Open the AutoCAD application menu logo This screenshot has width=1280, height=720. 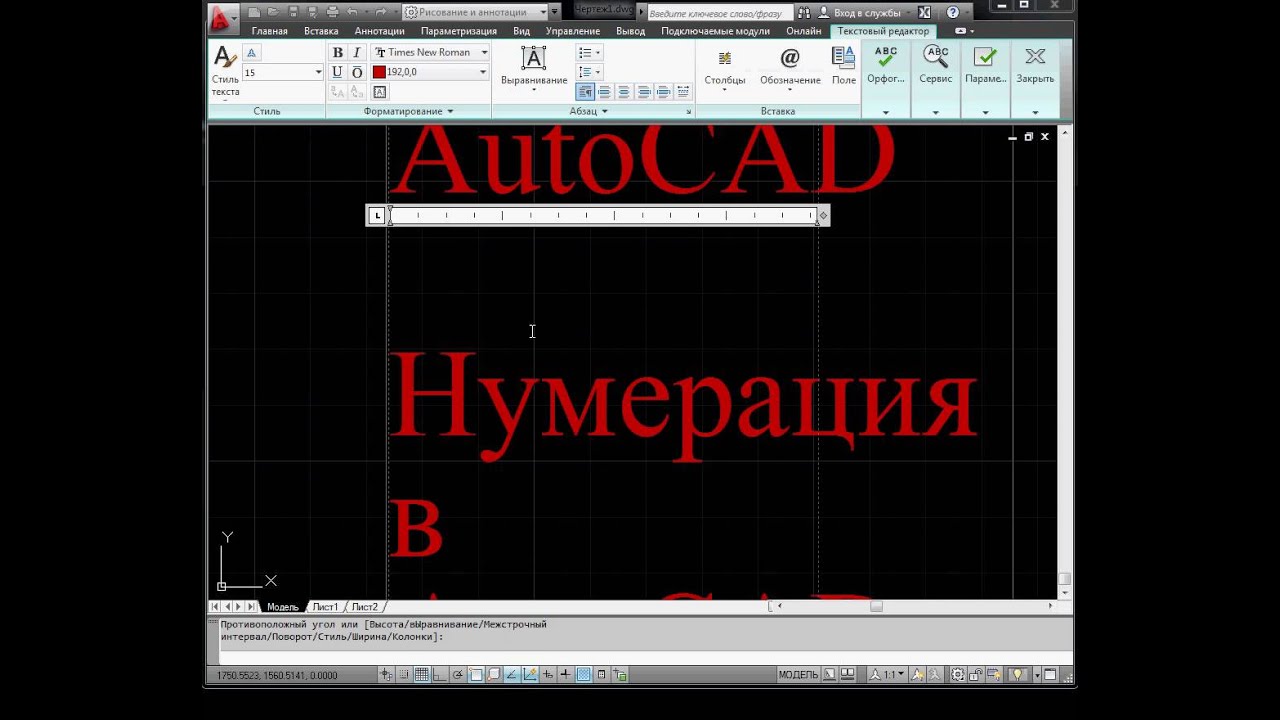coord(222,17)
